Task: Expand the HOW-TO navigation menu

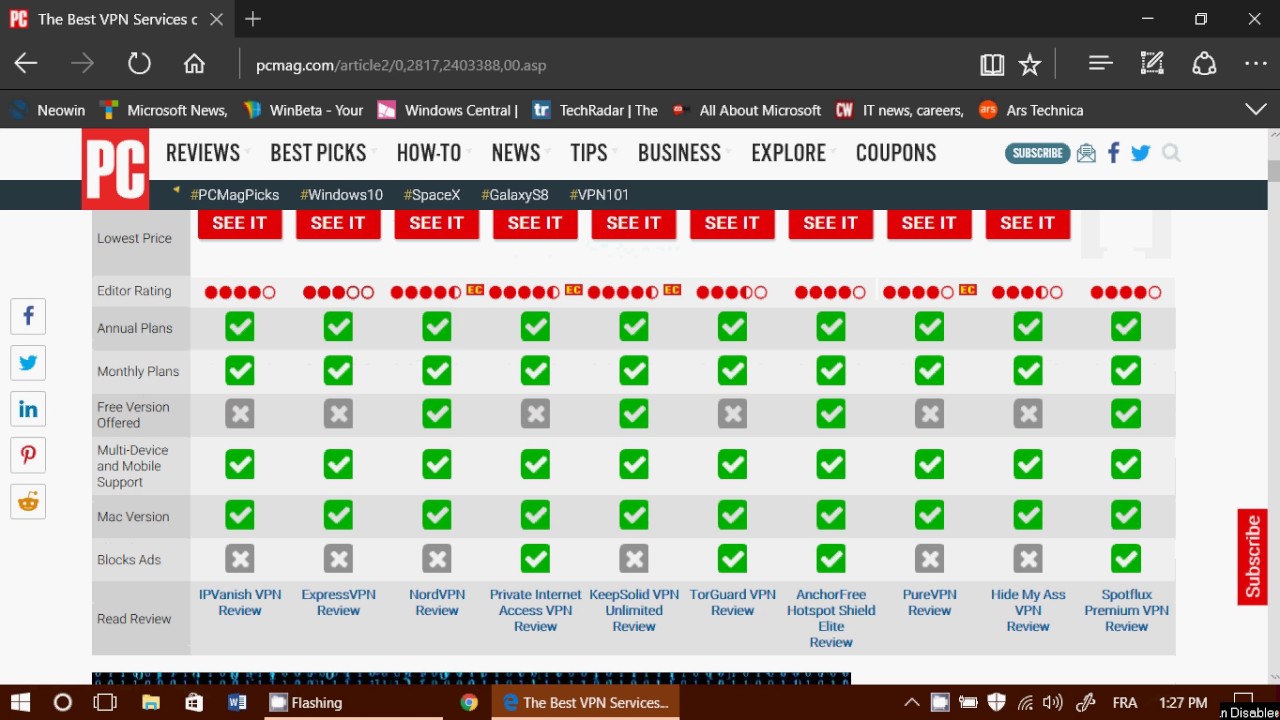Action: (429, 153)
